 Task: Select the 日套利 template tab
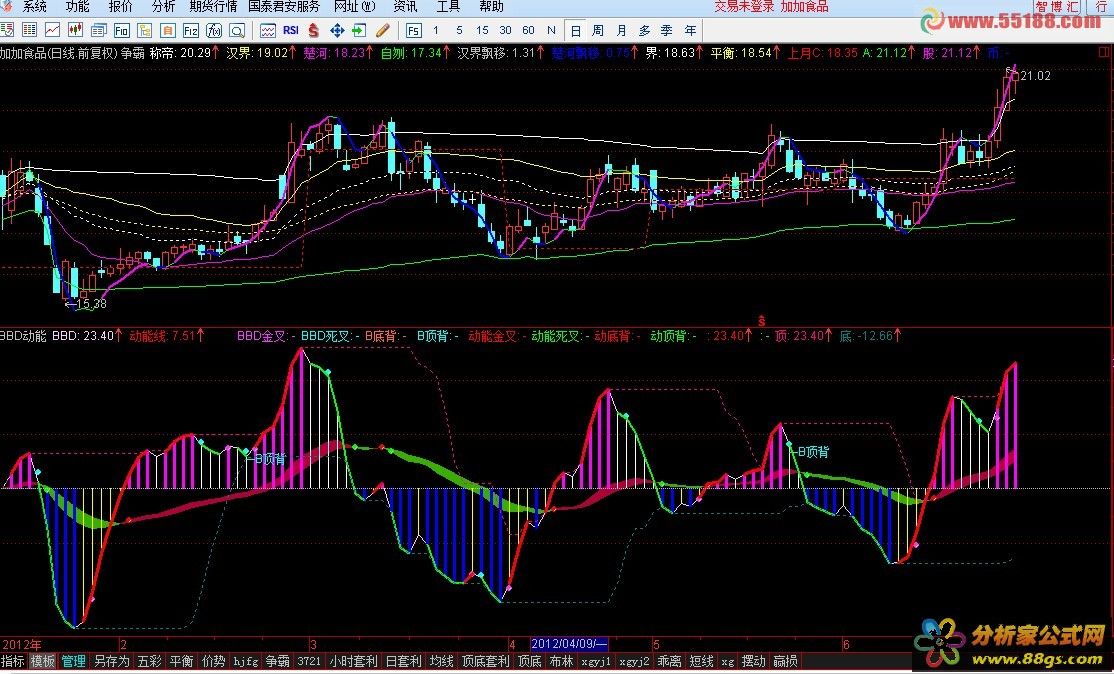pos(403,661)
